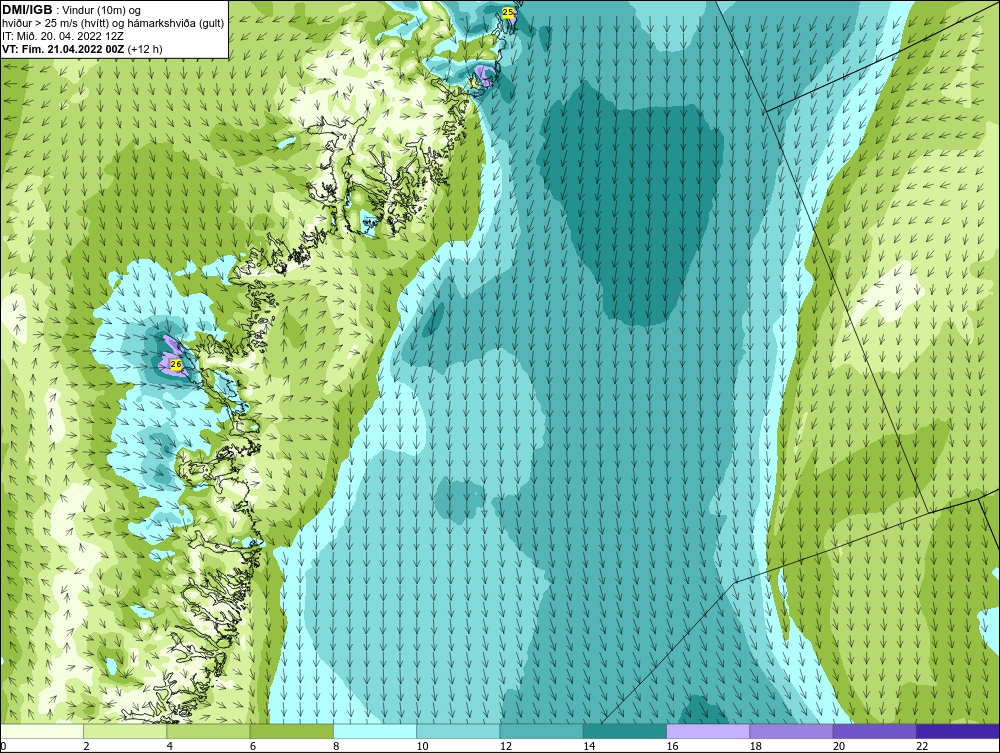Click the 14–16 m/s dark teal swatch
This screenshot has height=753, width=1000.
pyautogui.click(x=625, y=731)
